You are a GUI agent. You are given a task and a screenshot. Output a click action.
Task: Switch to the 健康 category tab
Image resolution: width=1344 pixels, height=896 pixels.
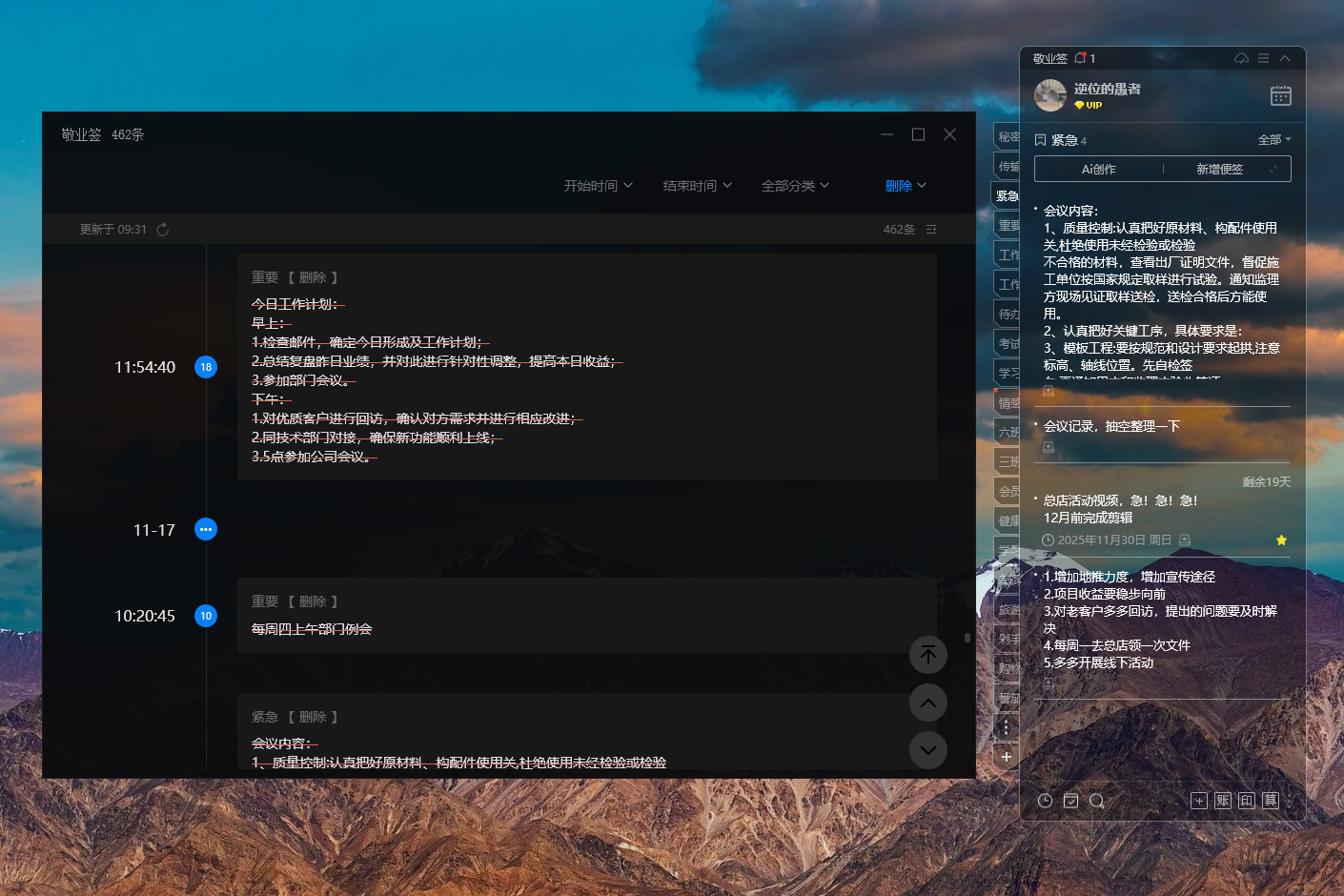tap(1008, 519)
